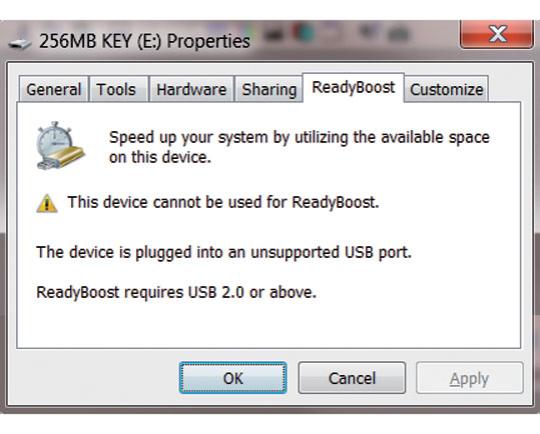Image resolution: width=540 pixels, height=434 pixels.
Task: Click the 'Speed up your system' description text
Action: pyautogui.click(x=299, y=147)
